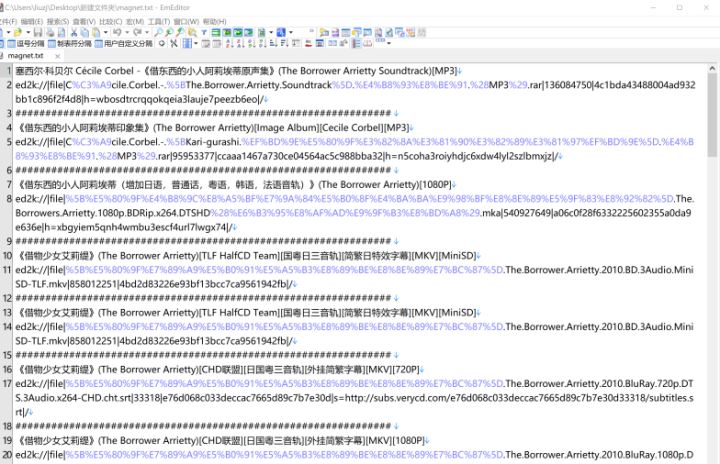Open the 帮助(H) menu

(214, 21)
